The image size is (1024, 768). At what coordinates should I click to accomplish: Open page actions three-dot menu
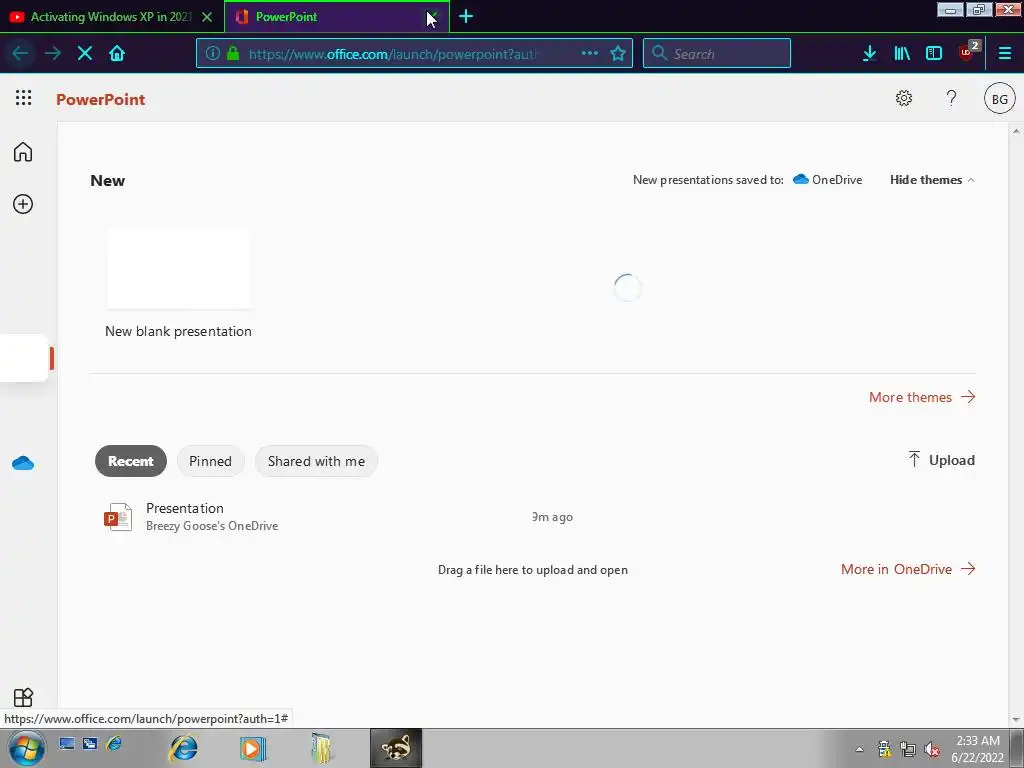(x=590, y=53)
